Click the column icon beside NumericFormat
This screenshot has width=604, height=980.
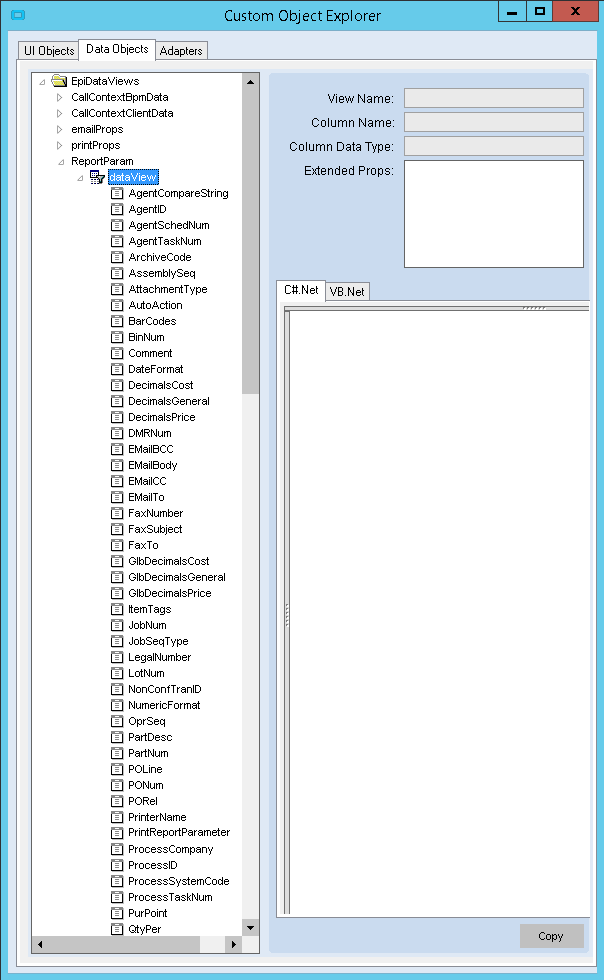point(117,705)
